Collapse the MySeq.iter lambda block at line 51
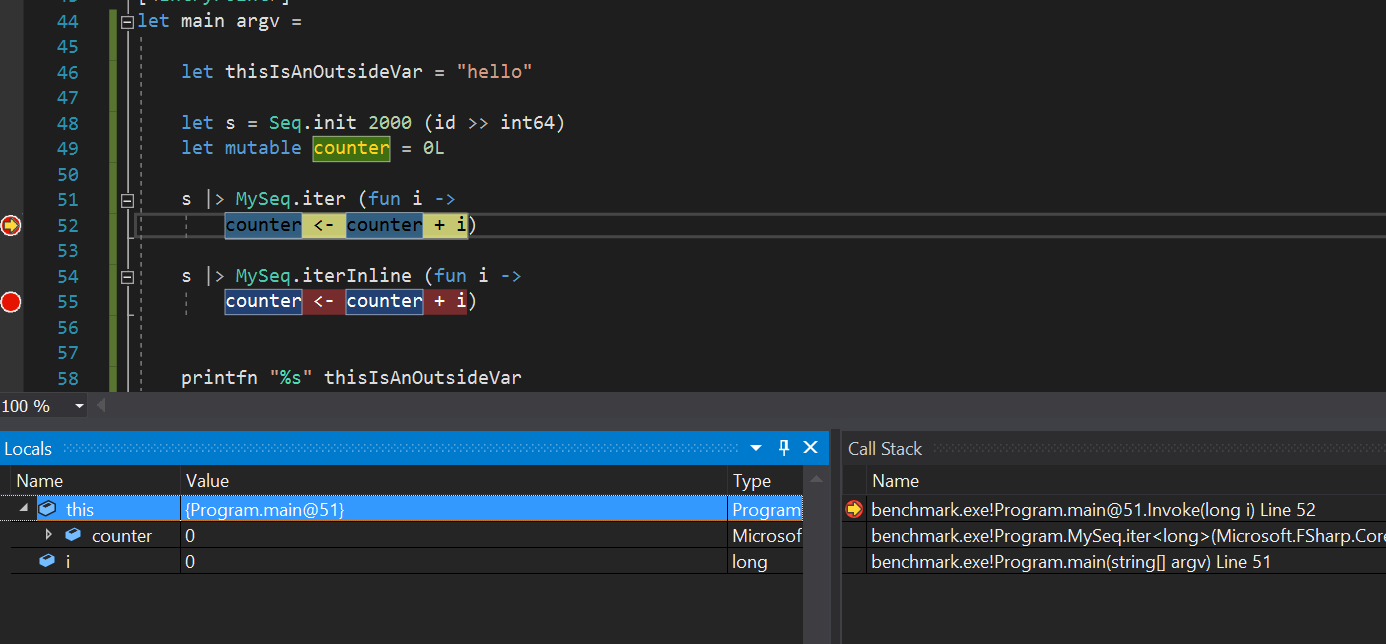Image resolution: width=1386 pixels, height=644 pixels. (x=126, y=199)
